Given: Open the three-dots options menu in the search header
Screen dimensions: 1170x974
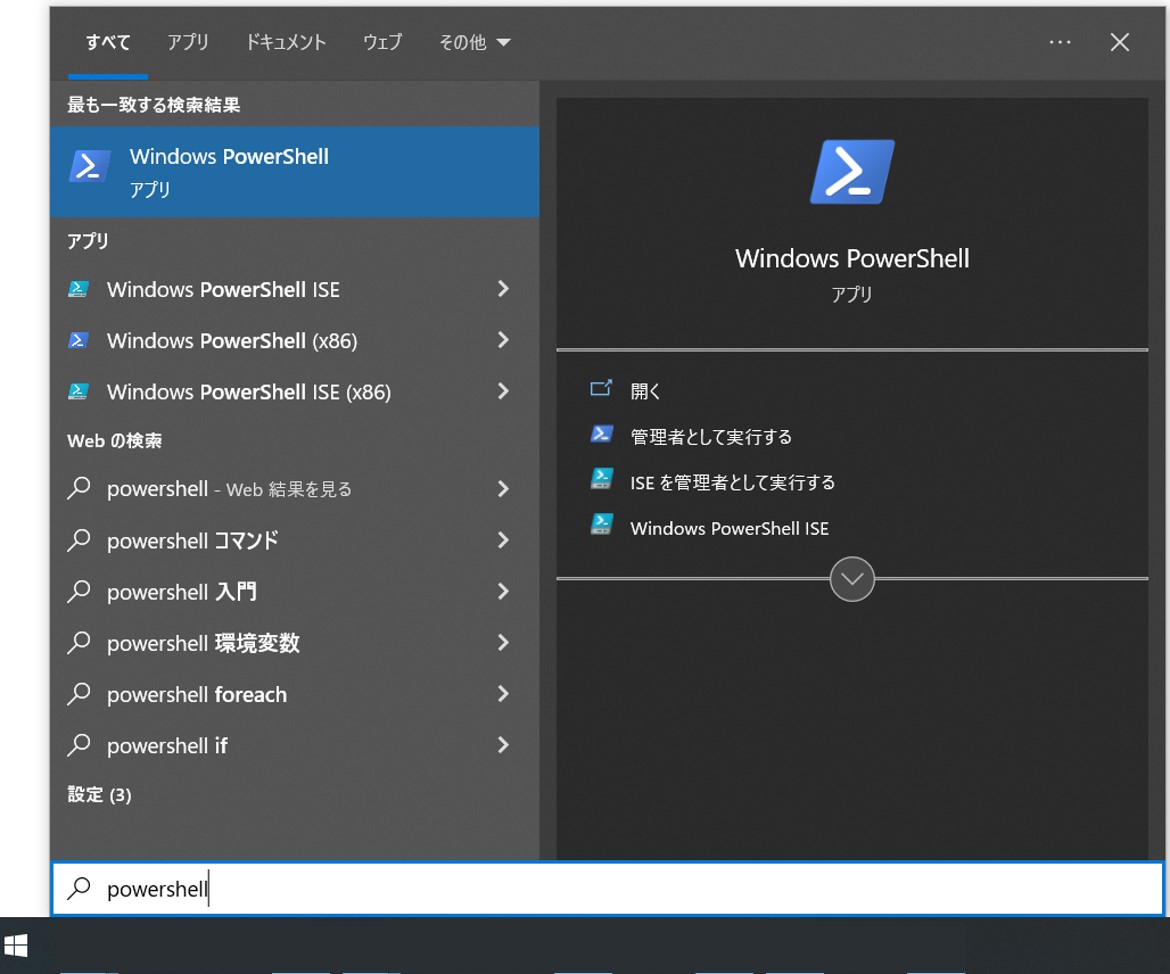Looking at the screenshot, I should (x=1060, y=42).
